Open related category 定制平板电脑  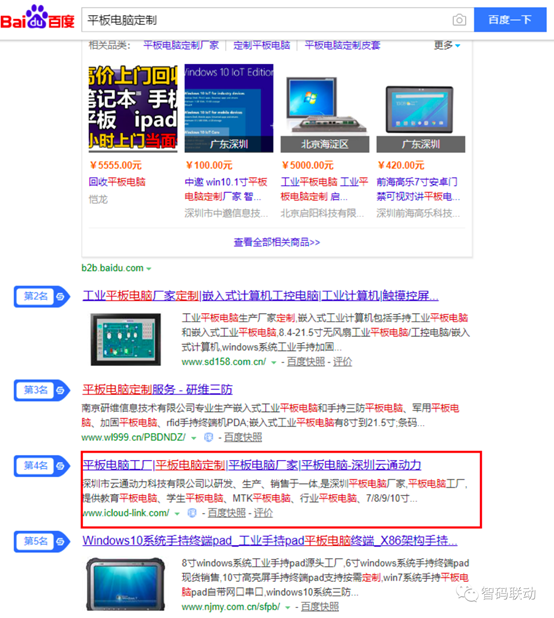click(x=262, y=45)
